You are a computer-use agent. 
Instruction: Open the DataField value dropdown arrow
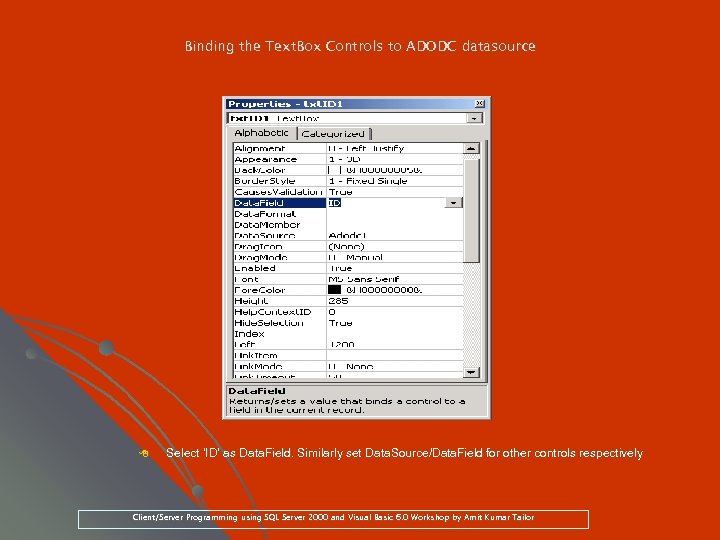[x=454, y=202]
